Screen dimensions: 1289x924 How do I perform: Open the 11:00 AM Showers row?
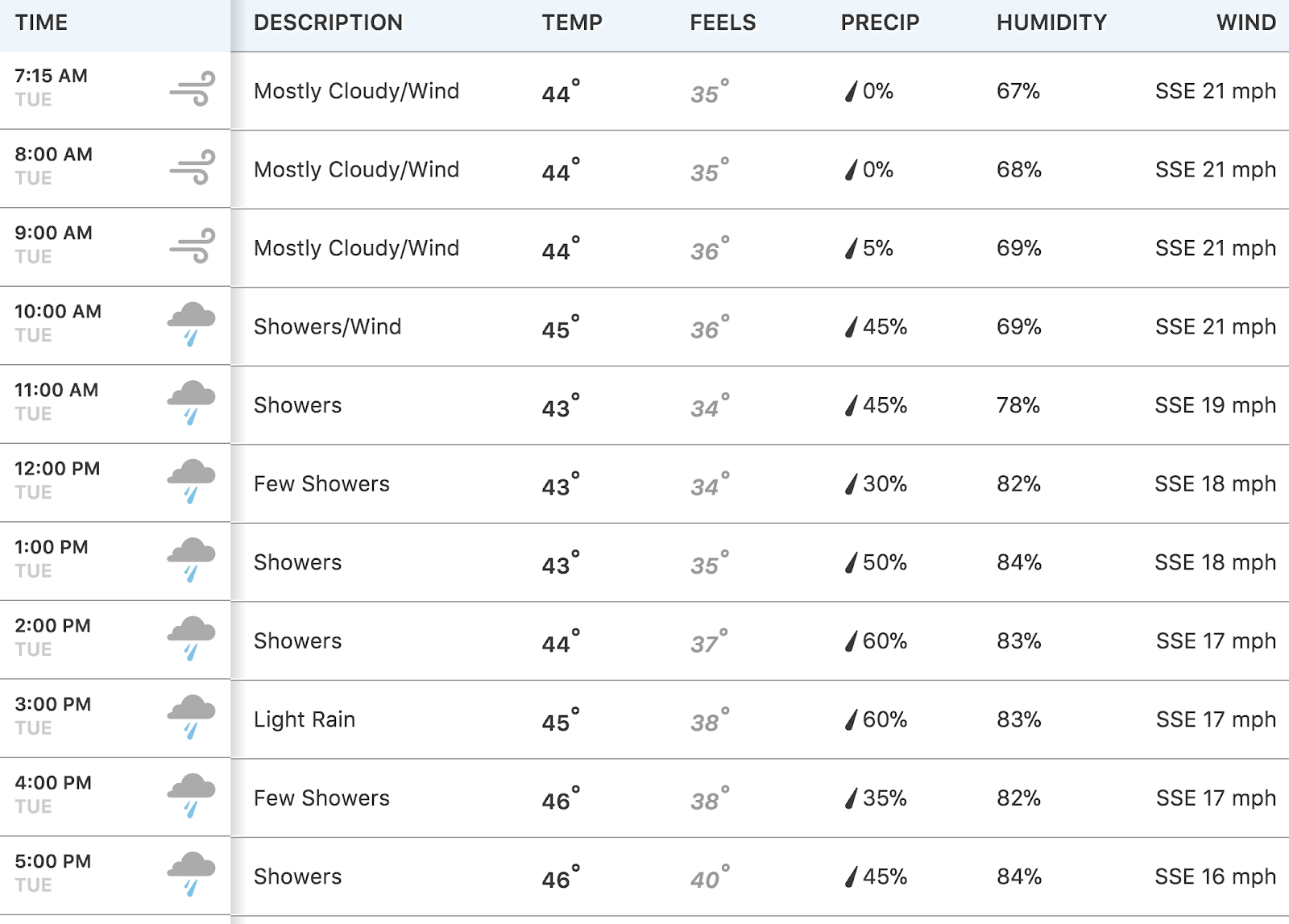coord(644,405)
